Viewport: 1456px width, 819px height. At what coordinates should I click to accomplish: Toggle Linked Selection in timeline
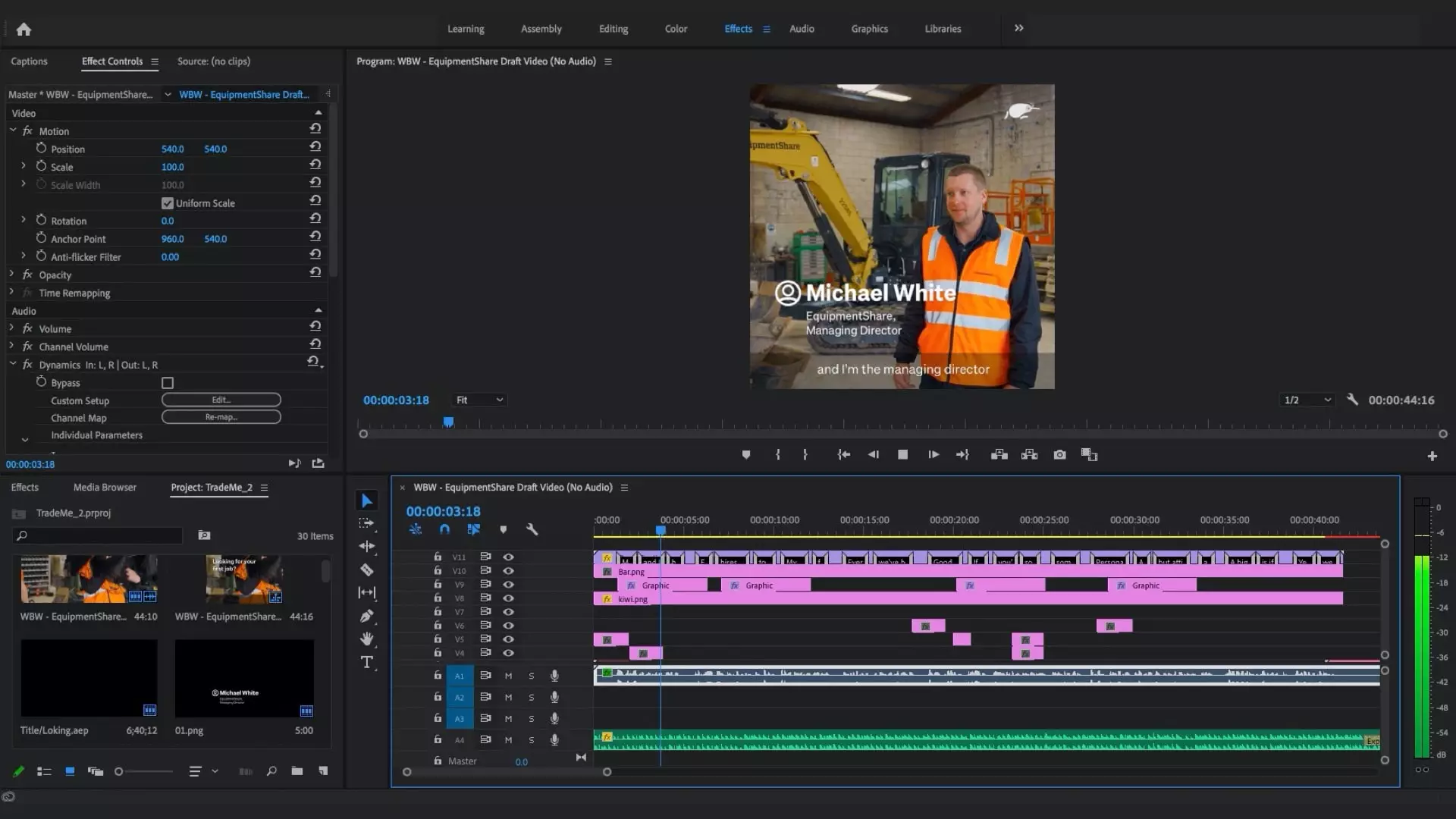click(474, 529)
